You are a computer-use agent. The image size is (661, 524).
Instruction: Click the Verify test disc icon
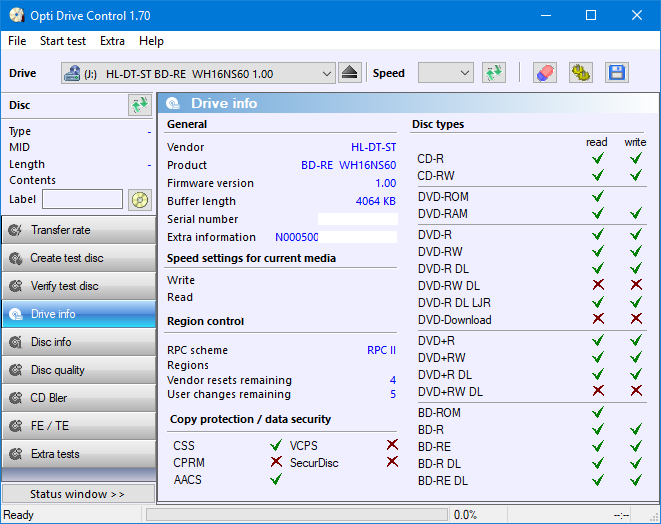(x=16, y=286)
